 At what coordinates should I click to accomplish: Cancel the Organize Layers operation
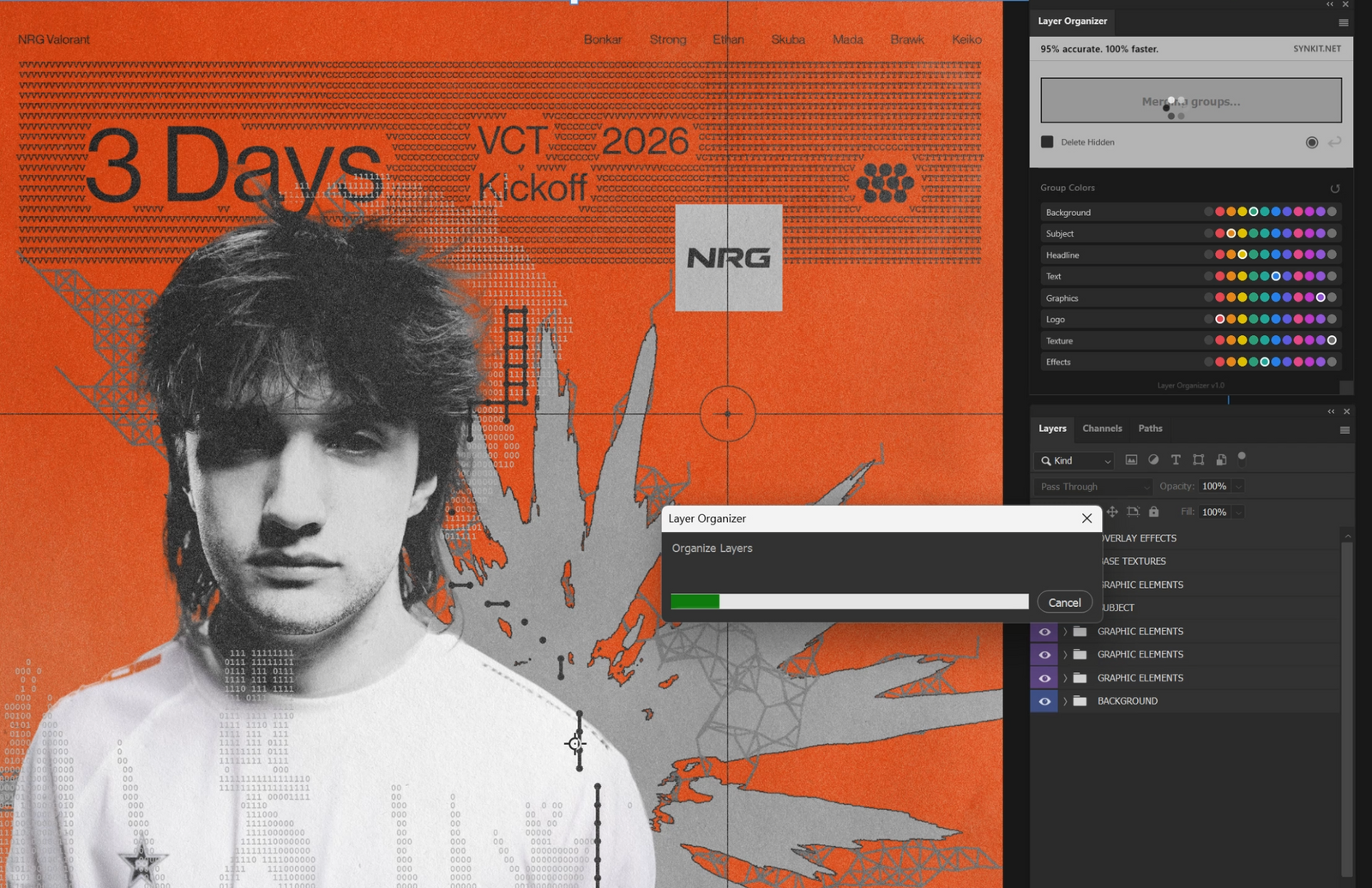pyautogui.click(x=1064, y=603)
